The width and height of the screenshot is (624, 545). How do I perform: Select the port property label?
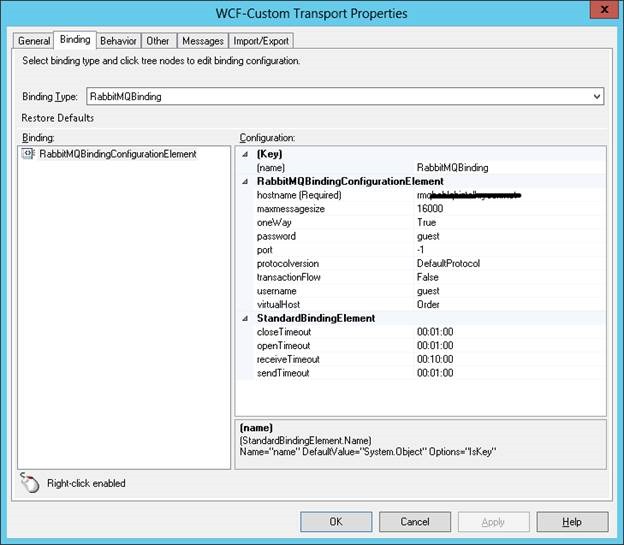pyautogui.click(x=265, y=250)
